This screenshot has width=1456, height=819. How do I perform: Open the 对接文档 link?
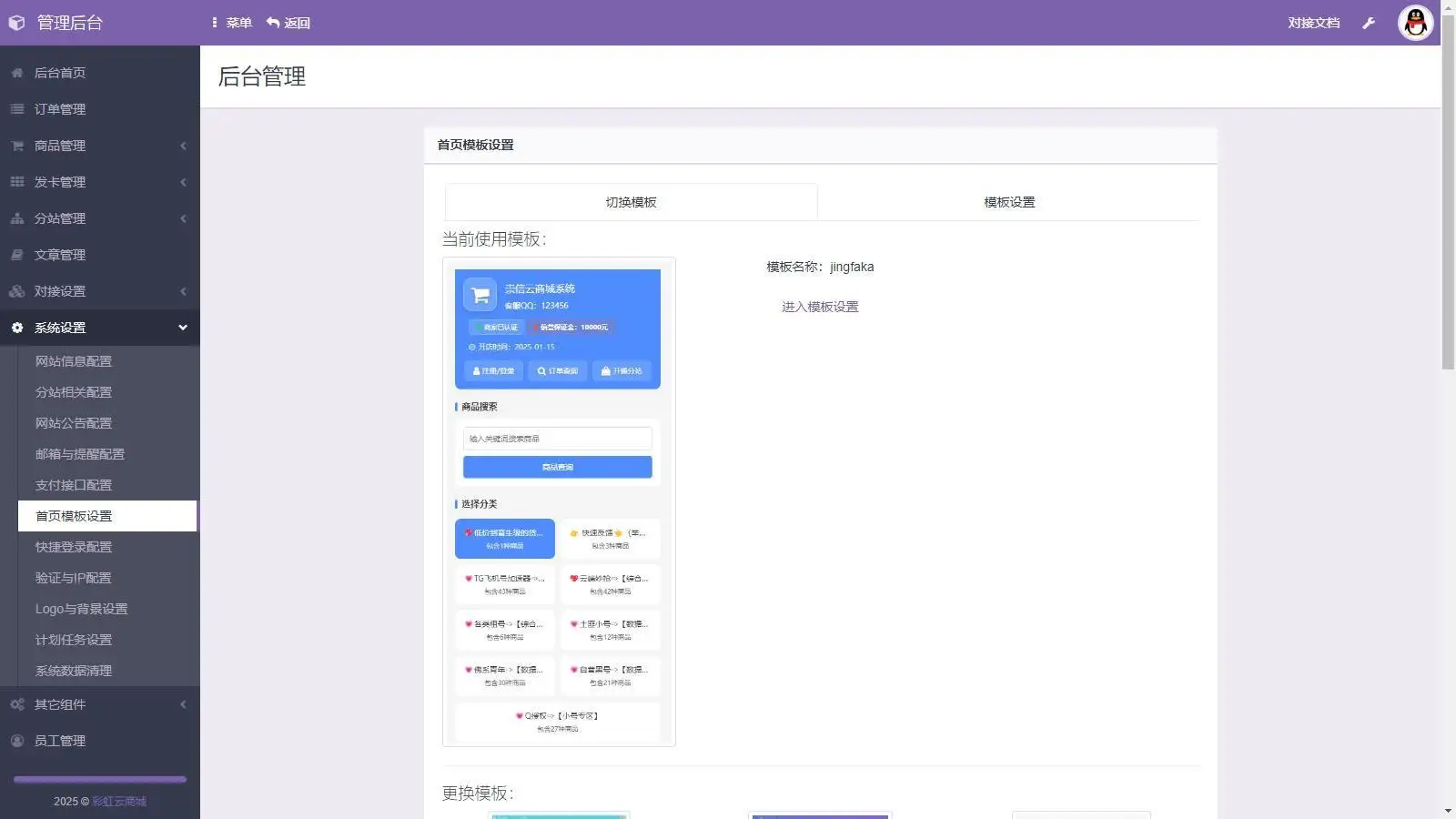click(x=1313, y=23)
